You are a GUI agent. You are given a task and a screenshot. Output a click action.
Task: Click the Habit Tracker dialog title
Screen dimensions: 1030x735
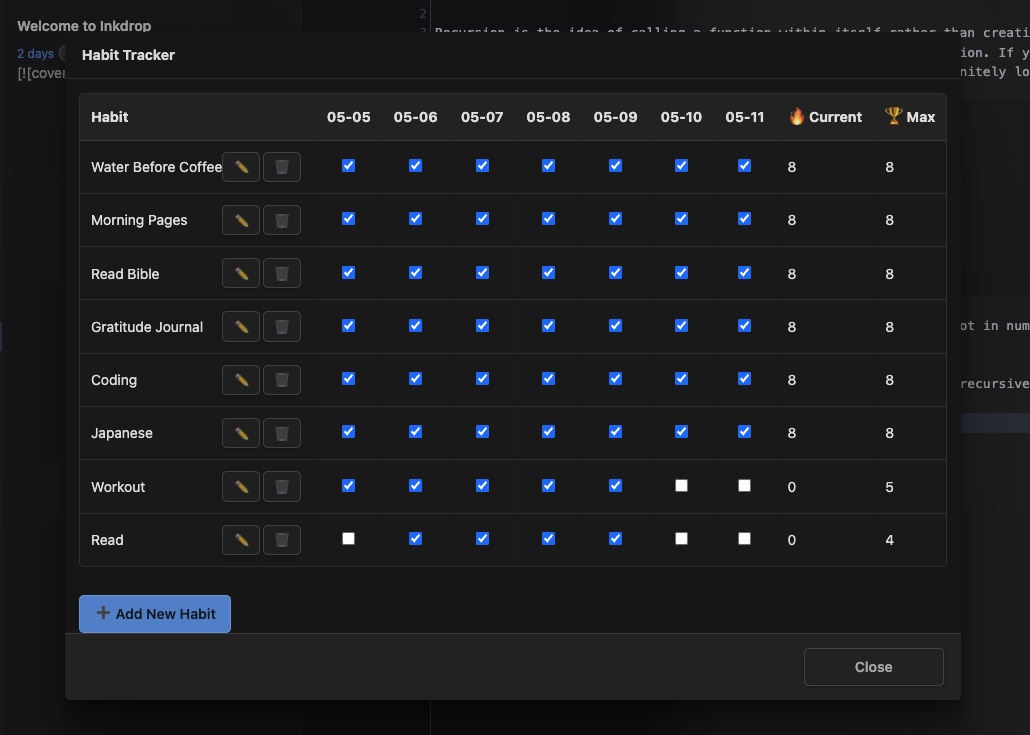(x=128, y=55)
